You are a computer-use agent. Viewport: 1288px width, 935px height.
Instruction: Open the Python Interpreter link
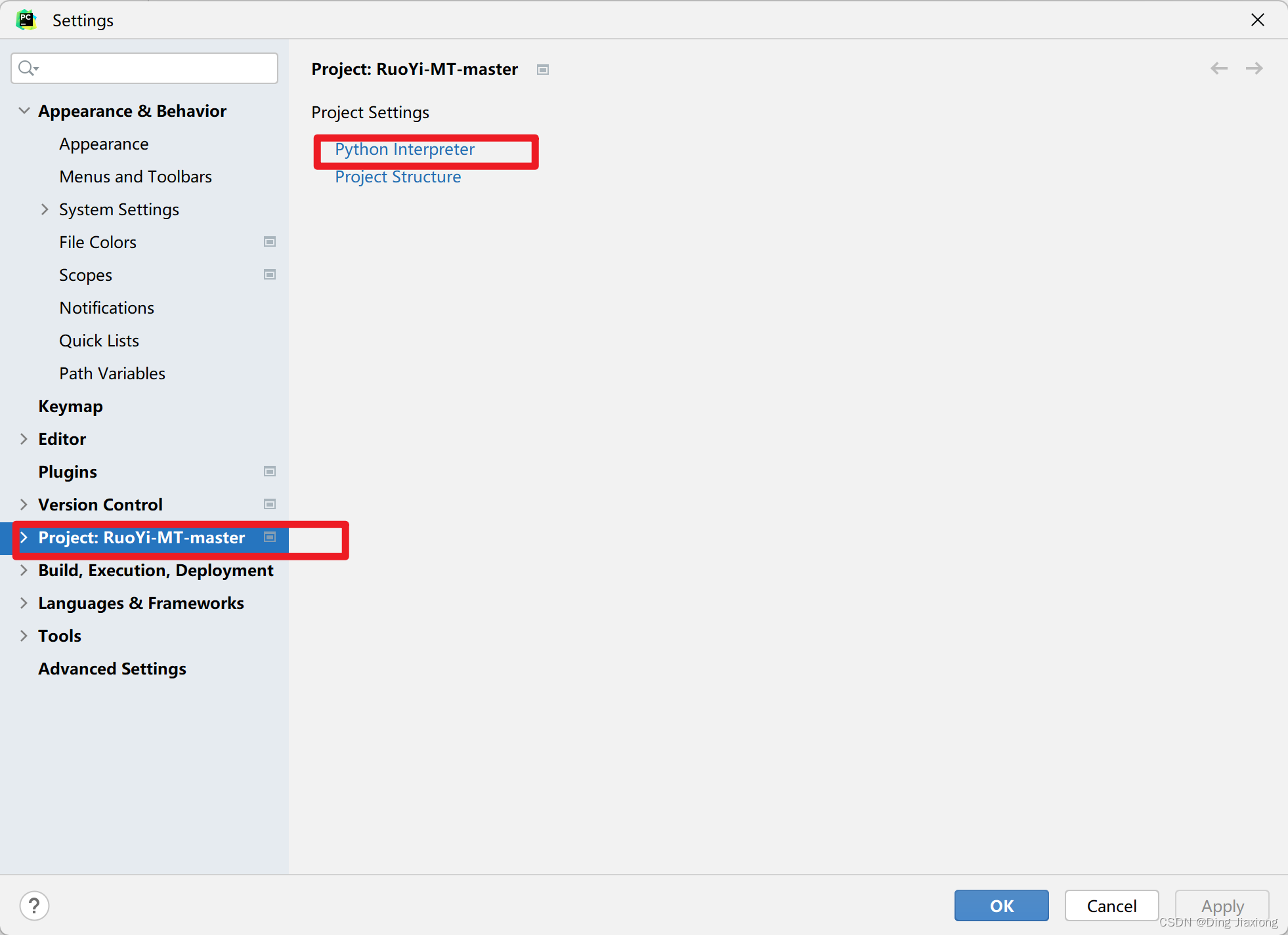click(x=404, y=150)
